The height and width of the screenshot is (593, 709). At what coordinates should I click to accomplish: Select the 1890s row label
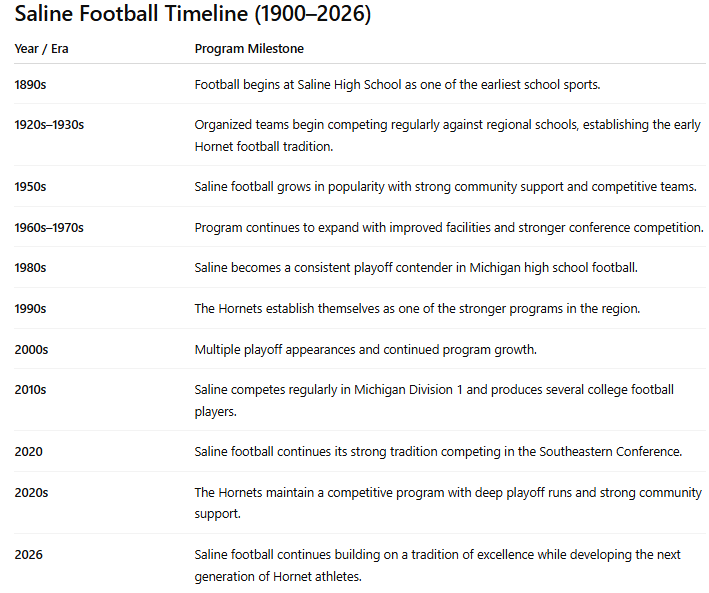tap(30, 85)
